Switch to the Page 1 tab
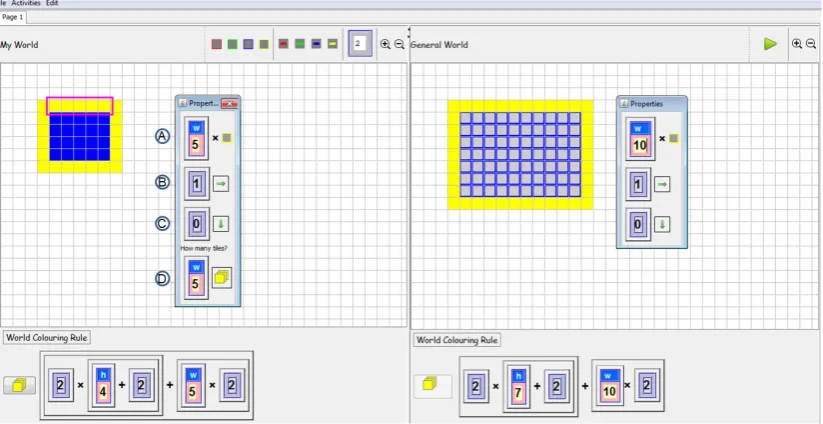823x424 pixels. pyautogui.click(x=13, y=17)
